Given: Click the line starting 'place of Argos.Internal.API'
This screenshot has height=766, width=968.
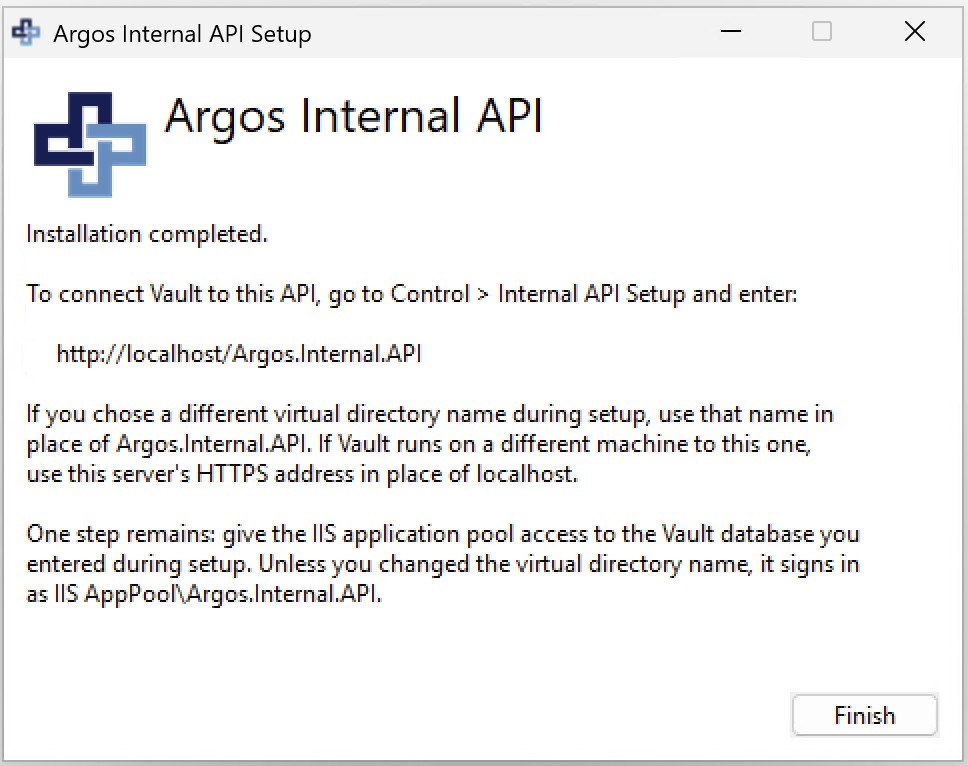Looking at the screenshot, I should [419, 444].
